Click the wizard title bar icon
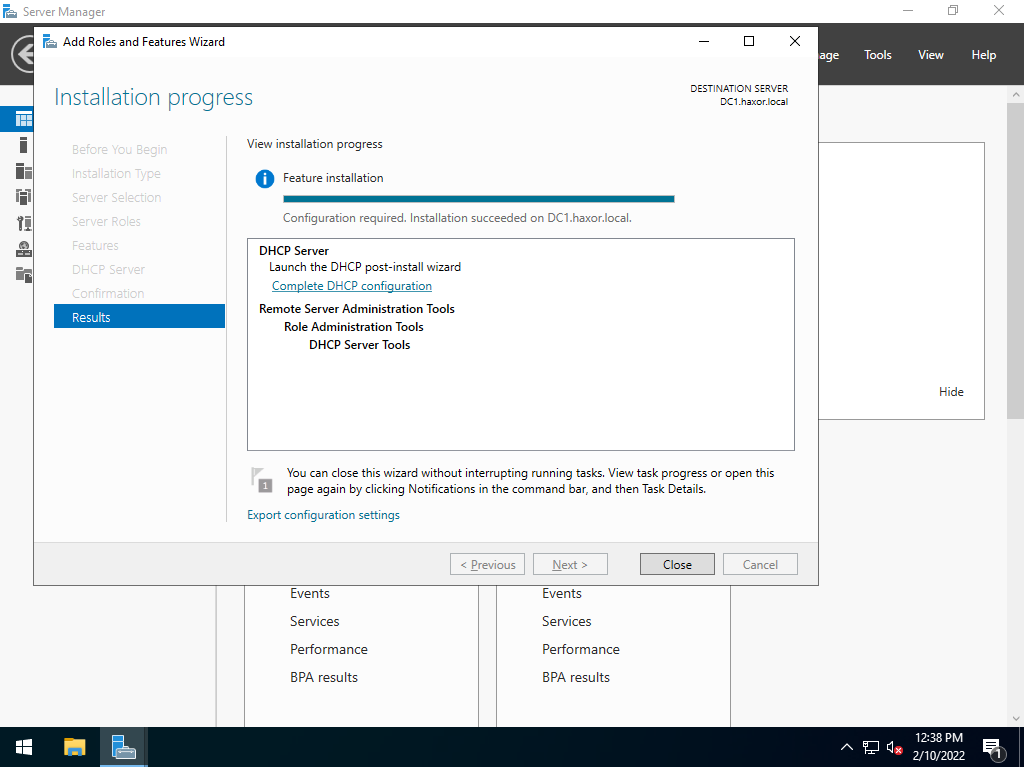The image size is (1024, 767). tap(50, 42)
